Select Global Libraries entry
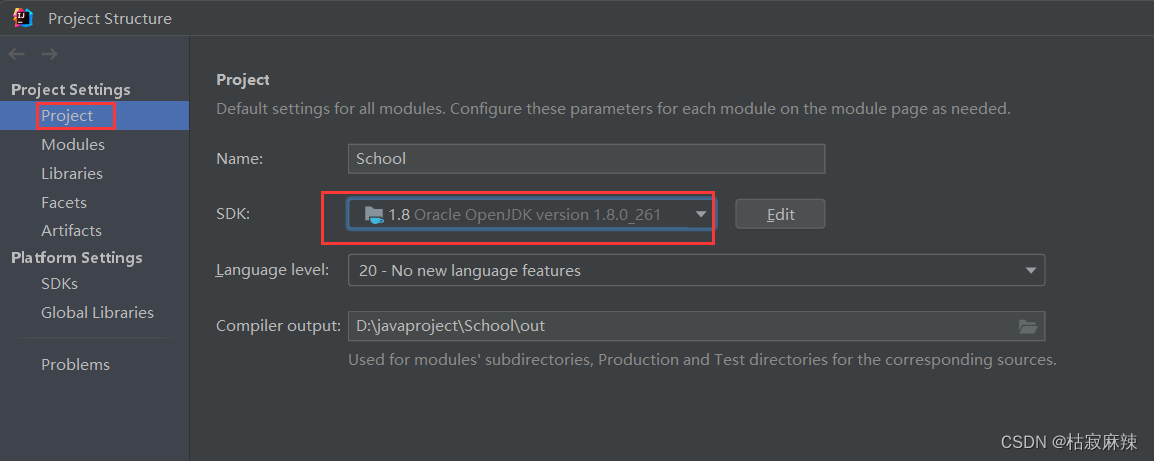 (x=97, y=312)
